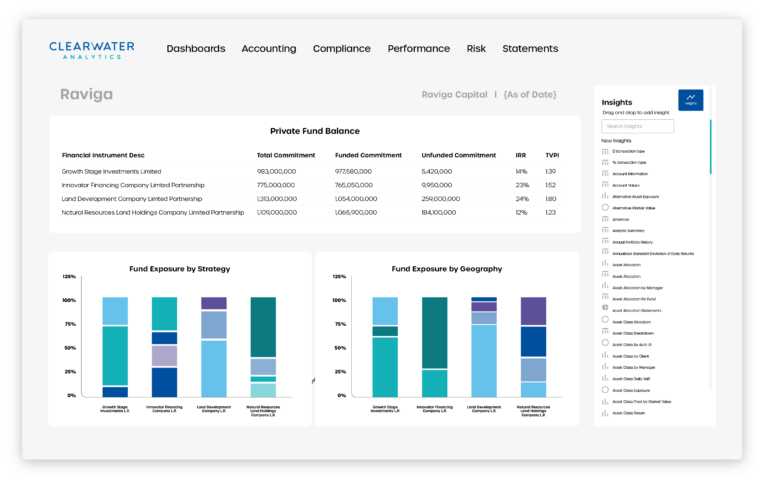Click the teal Insights panel scrollbar
This screenshot has height=480, width=768.
[710, 147]
